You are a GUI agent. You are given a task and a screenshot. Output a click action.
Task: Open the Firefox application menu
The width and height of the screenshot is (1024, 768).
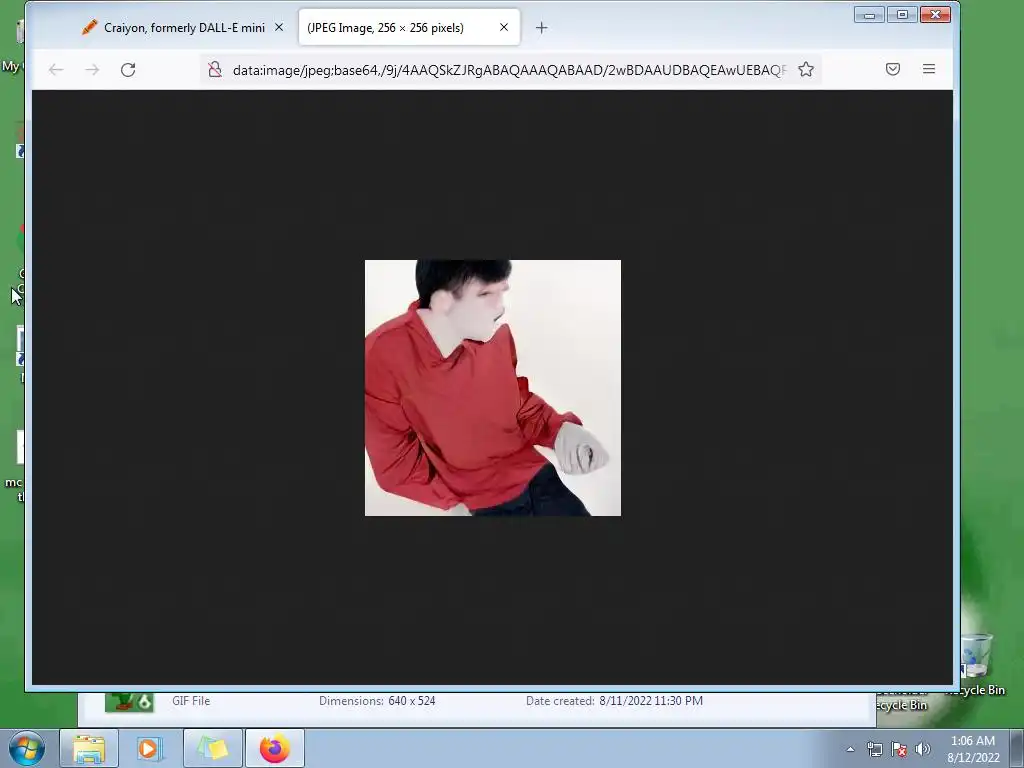tap(929, 69)
